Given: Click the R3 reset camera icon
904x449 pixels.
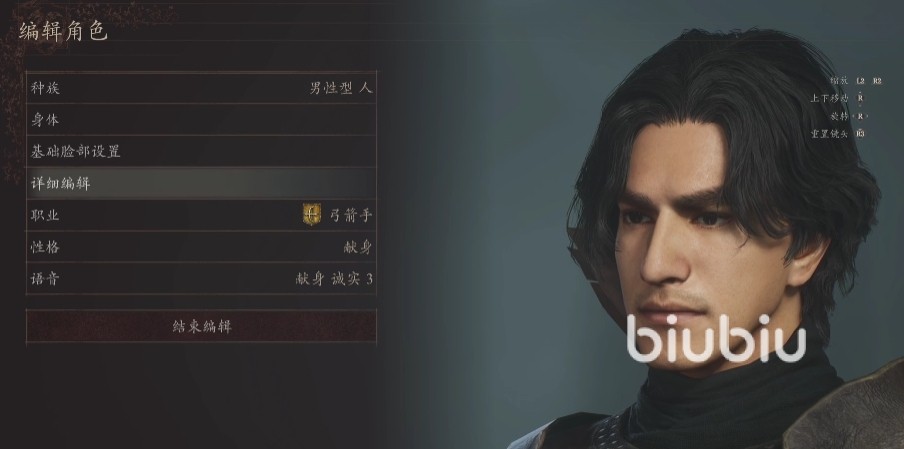Looking at the screenshot, I should pyautogui.click(x=860, y=134).
